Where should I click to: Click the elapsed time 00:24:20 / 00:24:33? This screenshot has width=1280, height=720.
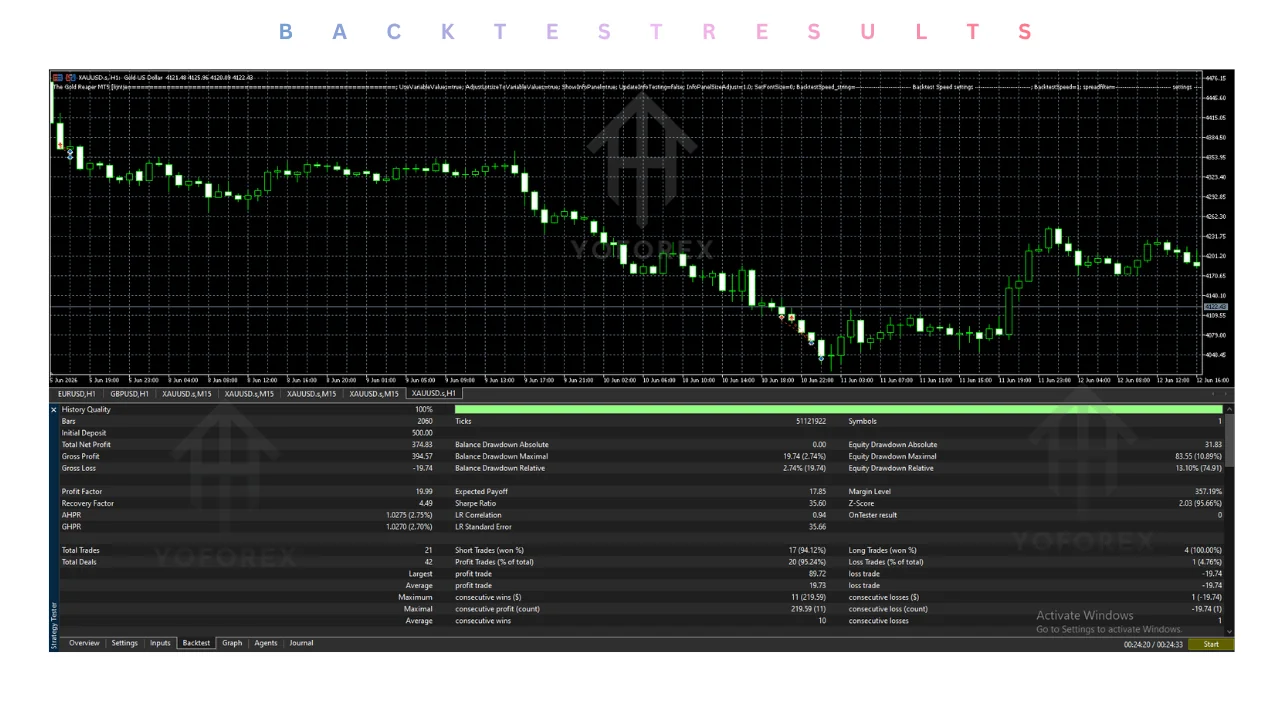coord(1153,644)
